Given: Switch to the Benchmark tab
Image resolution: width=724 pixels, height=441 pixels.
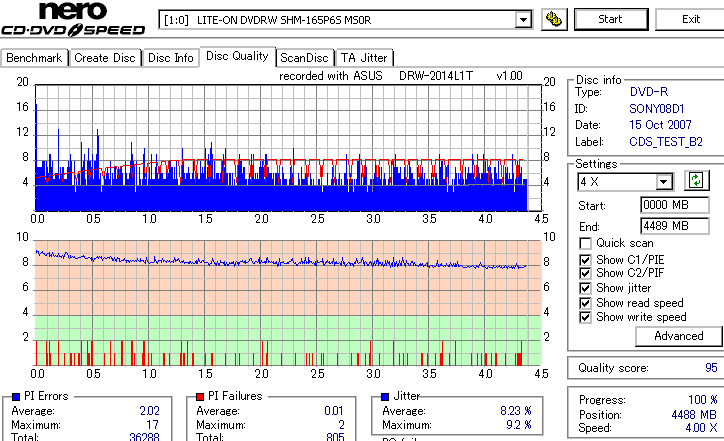Looking at the screenshot, I should [34, 58].
